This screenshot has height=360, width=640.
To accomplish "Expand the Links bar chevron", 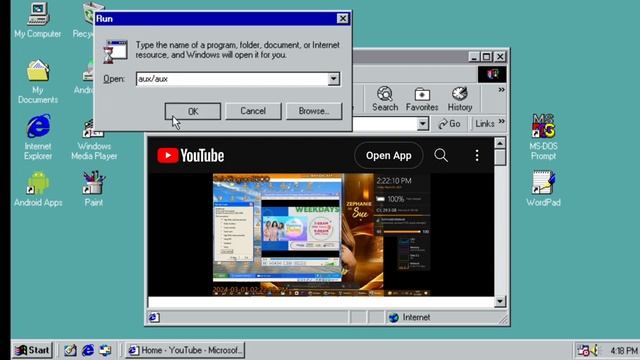I will tap(502, 121).
